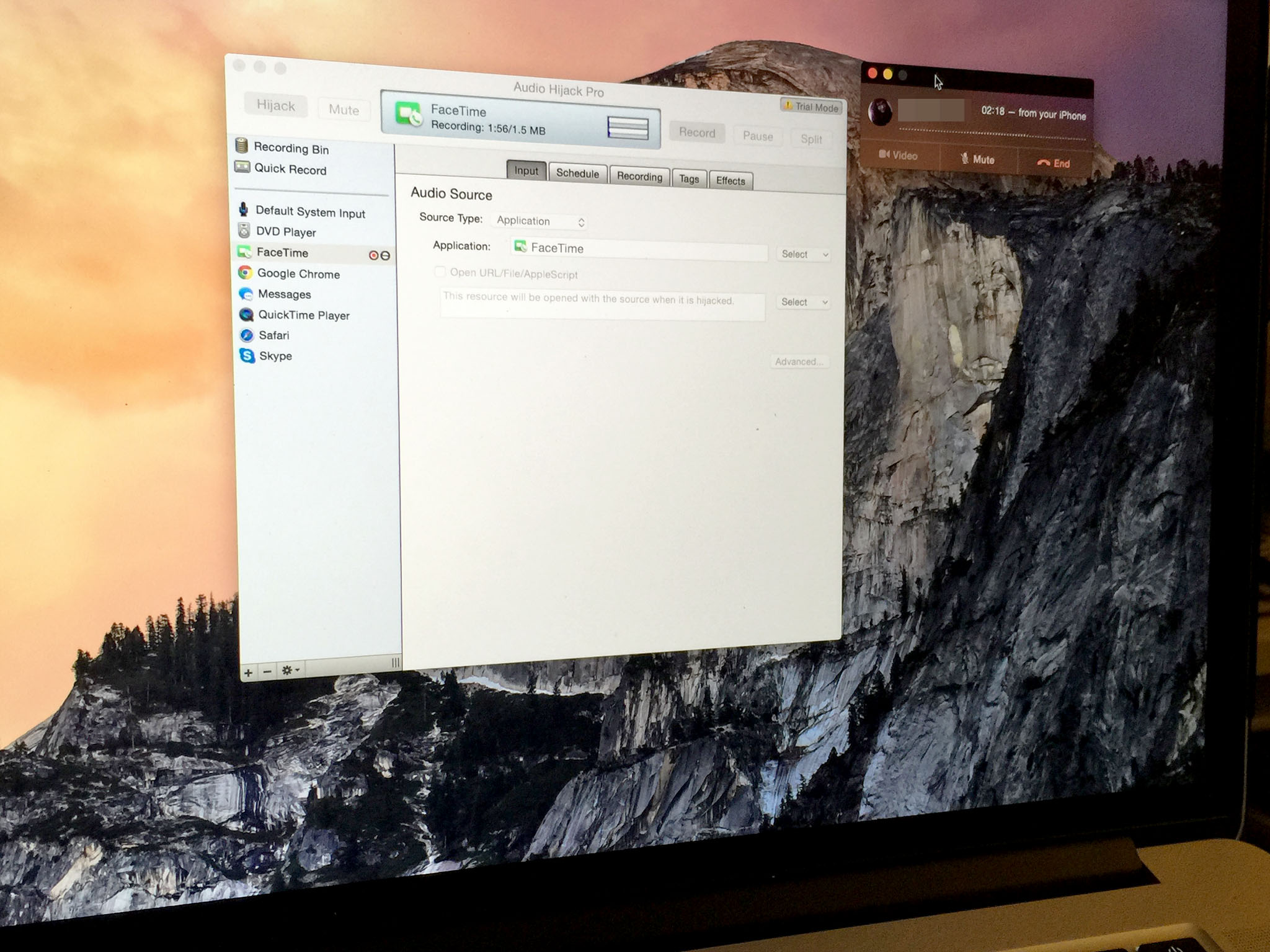Close the FaceTime call window with red button

[x=873, y=74]
